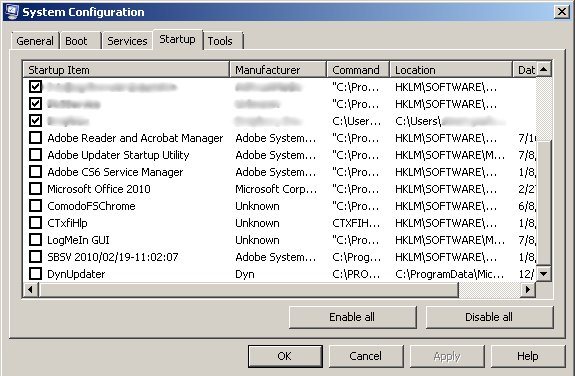Click the Disable all button
This screenshot has width=575, height=376.
(489, 317)
